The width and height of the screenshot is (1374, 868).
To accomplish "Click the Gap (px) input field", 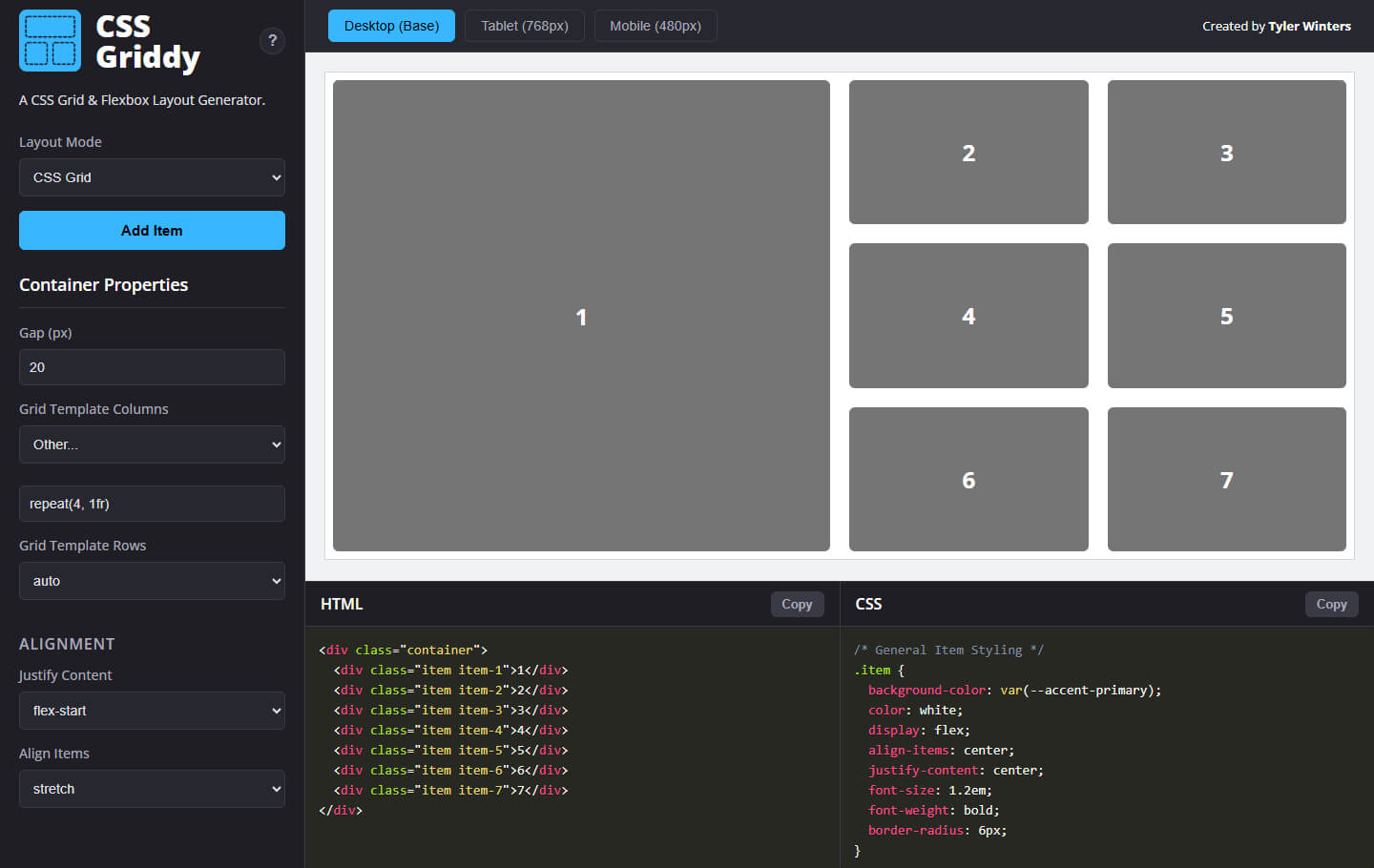I will pos(152,367).
